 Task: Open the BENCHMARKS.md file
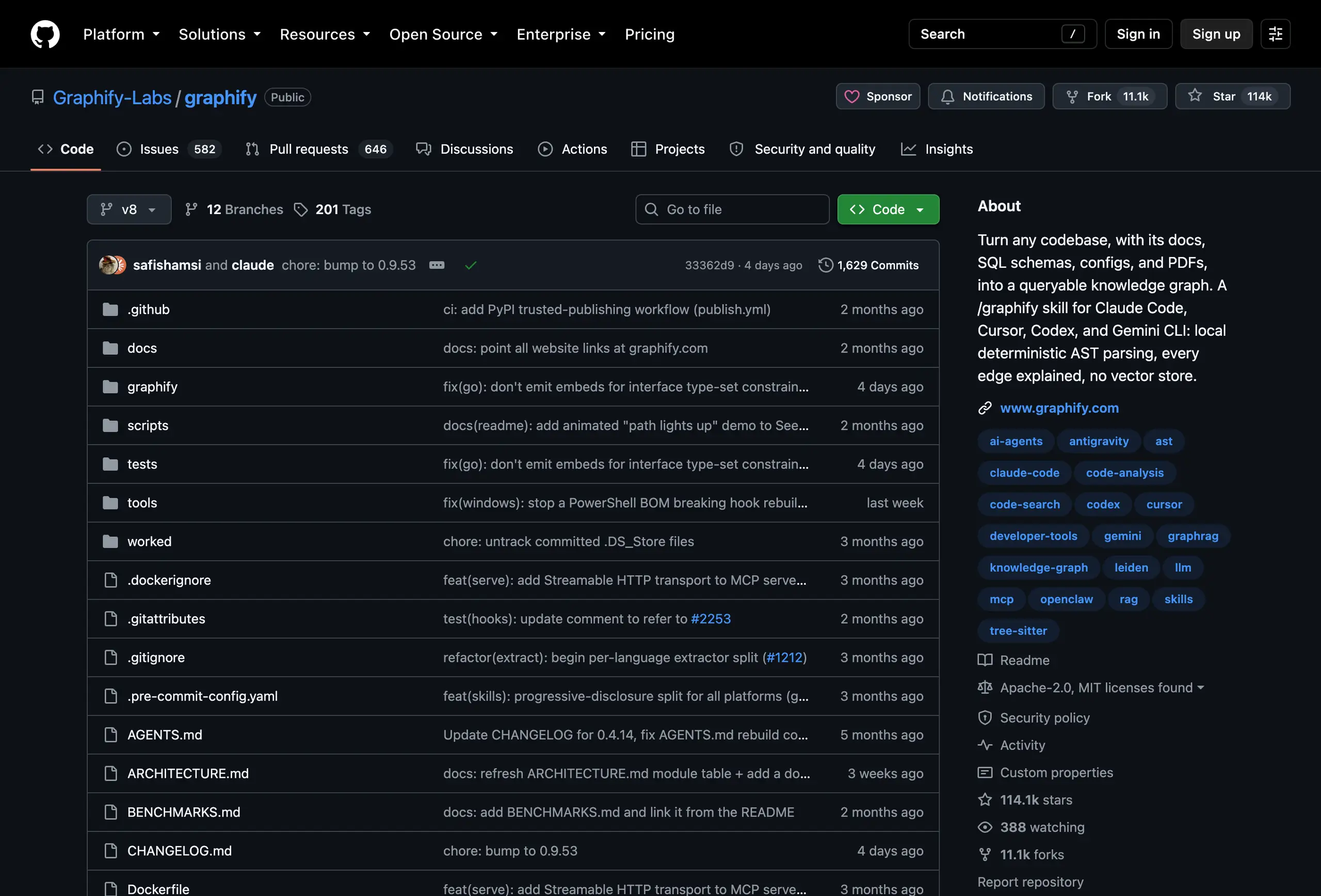click(x=184, y=812)
